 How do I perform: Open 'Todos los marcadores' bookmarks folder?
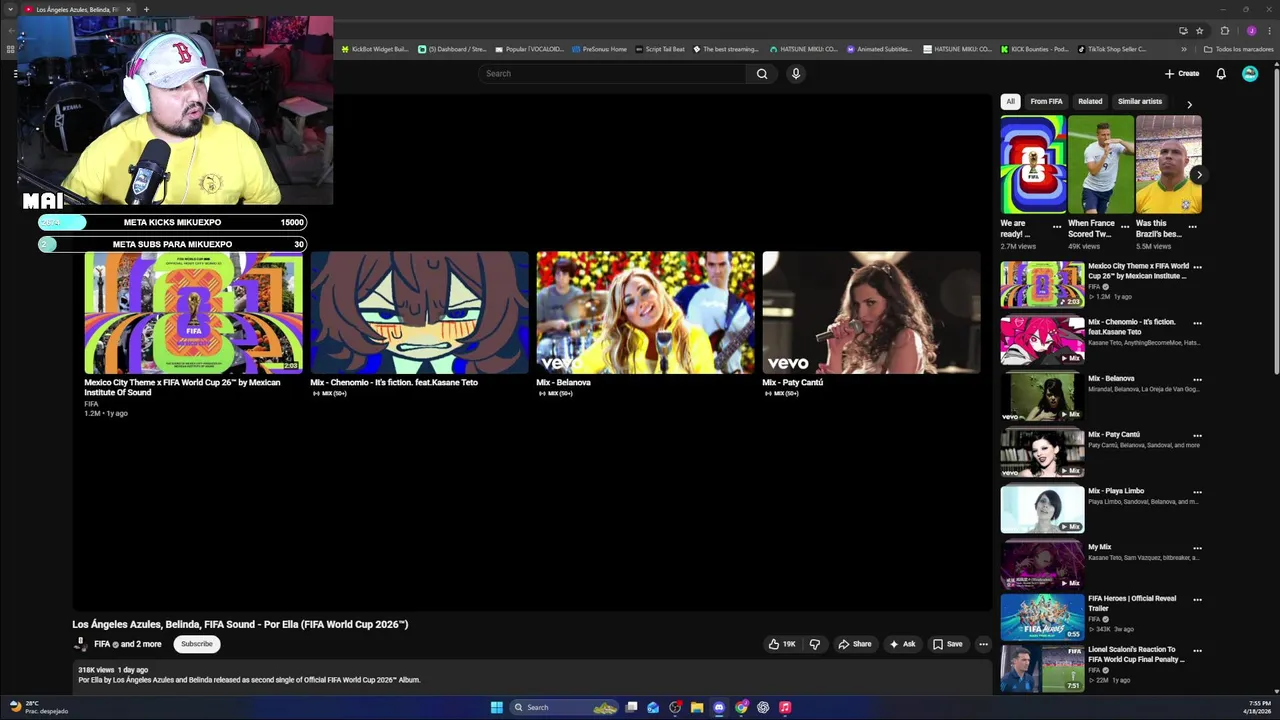point(1238,49)
